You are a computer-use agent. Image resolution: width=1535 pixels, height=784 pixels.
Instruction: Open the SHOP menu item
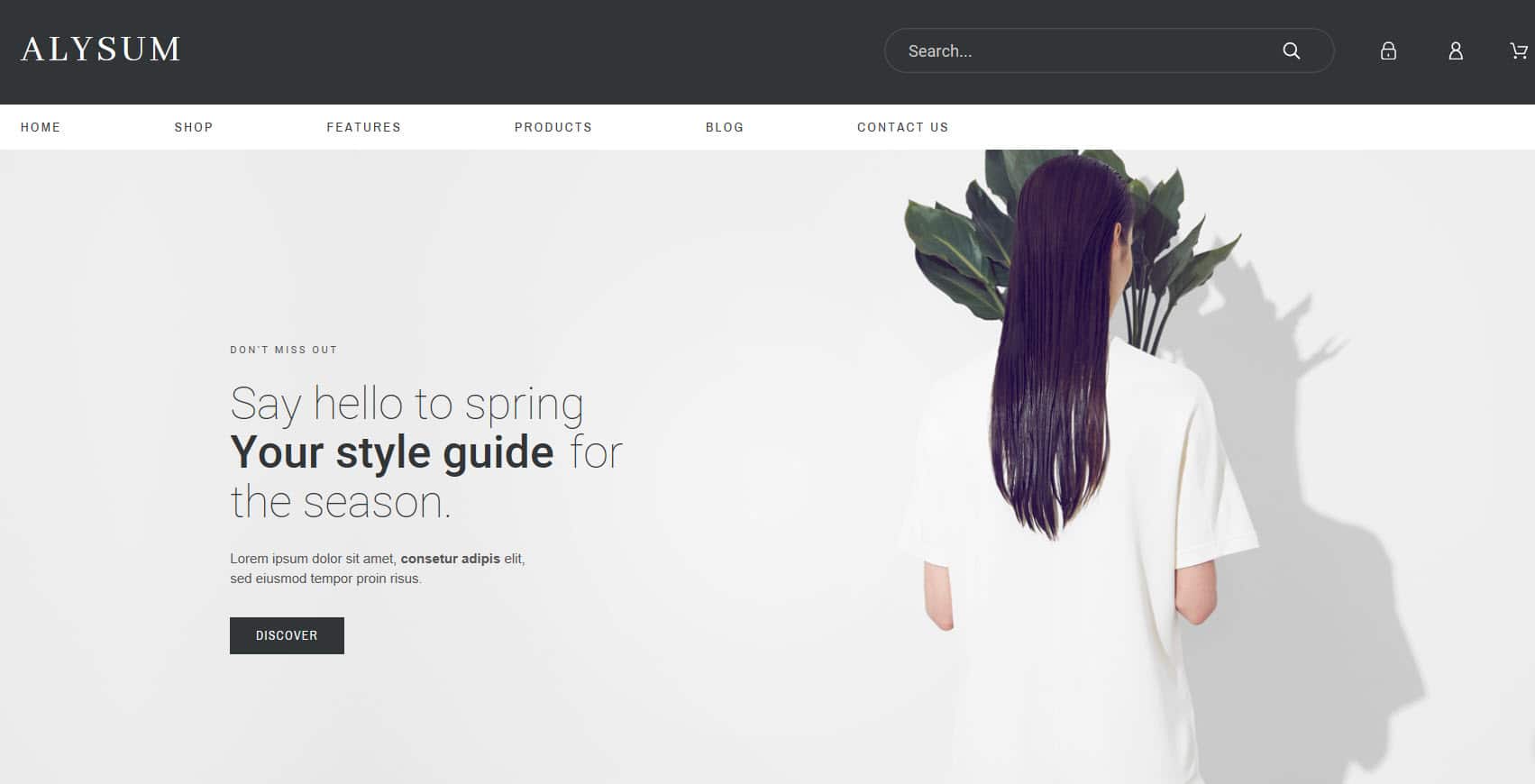[x=194, y=127]
